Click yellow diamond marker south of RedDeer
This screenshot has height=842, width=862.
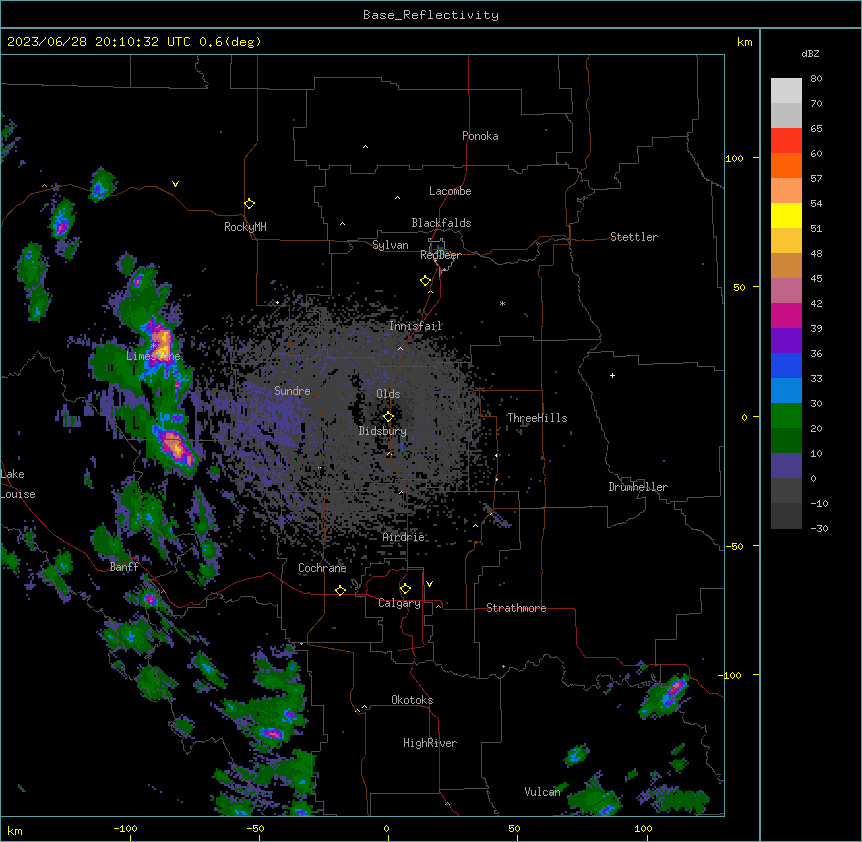point(425,281)
